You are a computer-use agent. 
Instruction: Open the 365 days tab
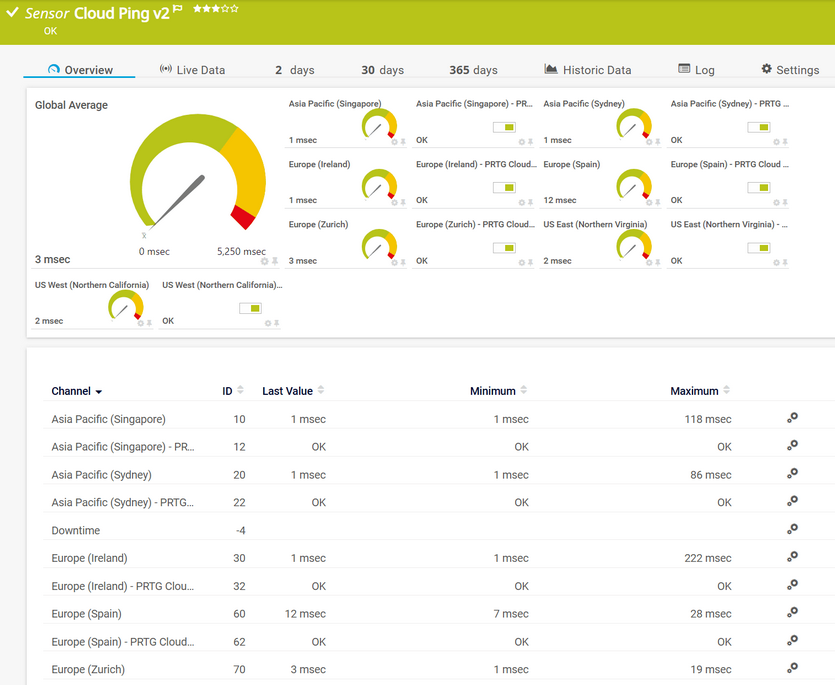pos(473,70)
